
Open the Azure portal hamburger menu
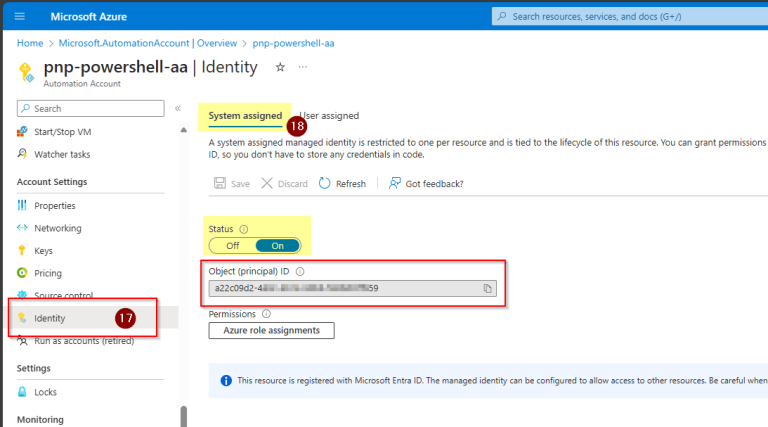(20, 16)
